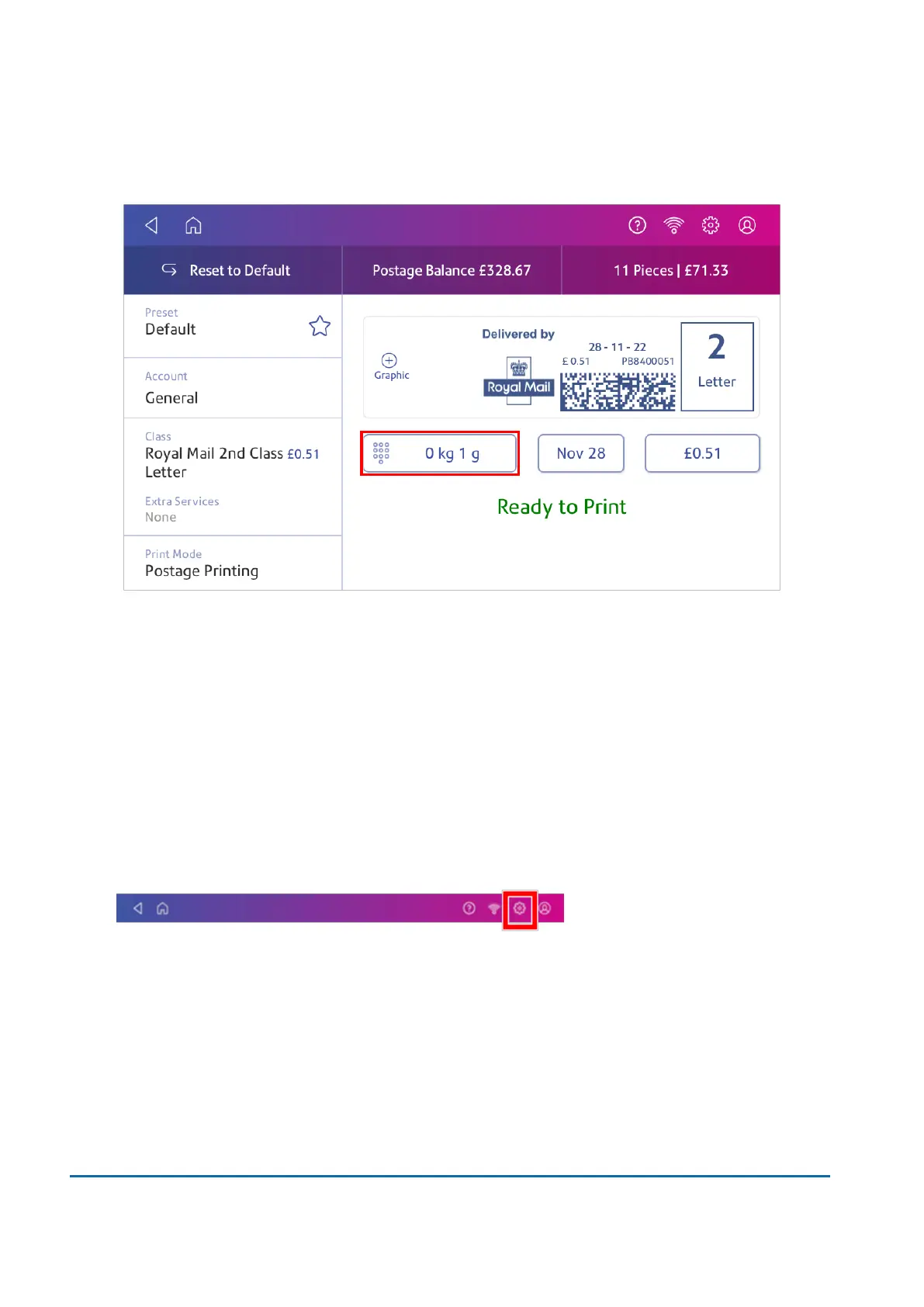Change the Nov 28 date button
The width and height of the screenshot is (924, 1307).
pyautogui.click(x=581, y=453)
